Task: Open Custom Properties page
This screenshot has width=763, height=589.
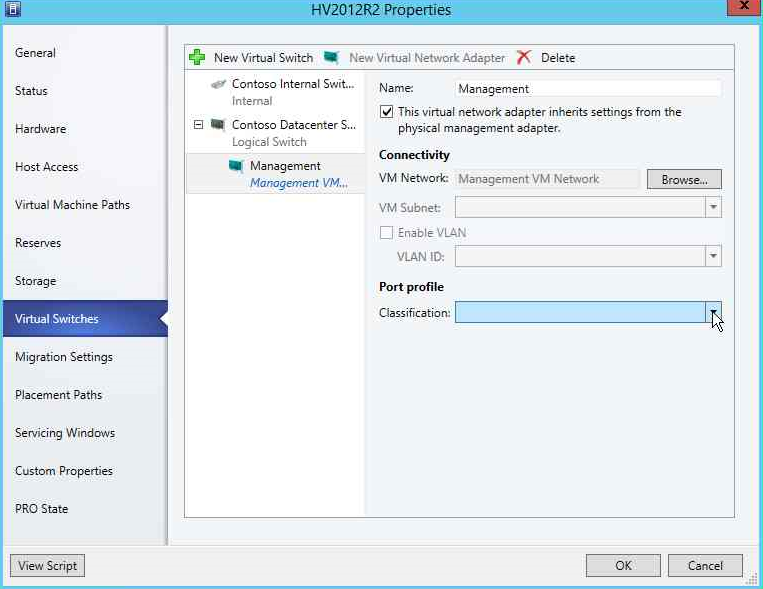Action: click(64, 471)
